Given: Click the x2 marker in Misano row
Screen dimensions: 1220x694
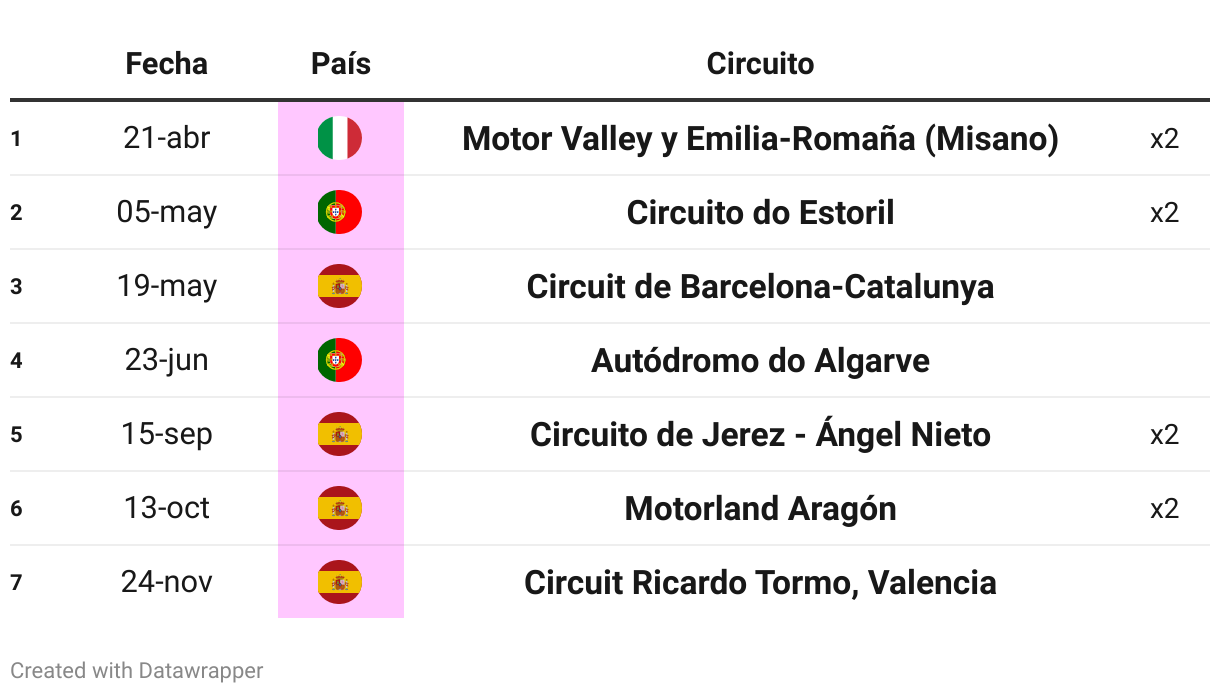Looking at the screenshot, I should pyautogui.click(x=1164, y=138).
